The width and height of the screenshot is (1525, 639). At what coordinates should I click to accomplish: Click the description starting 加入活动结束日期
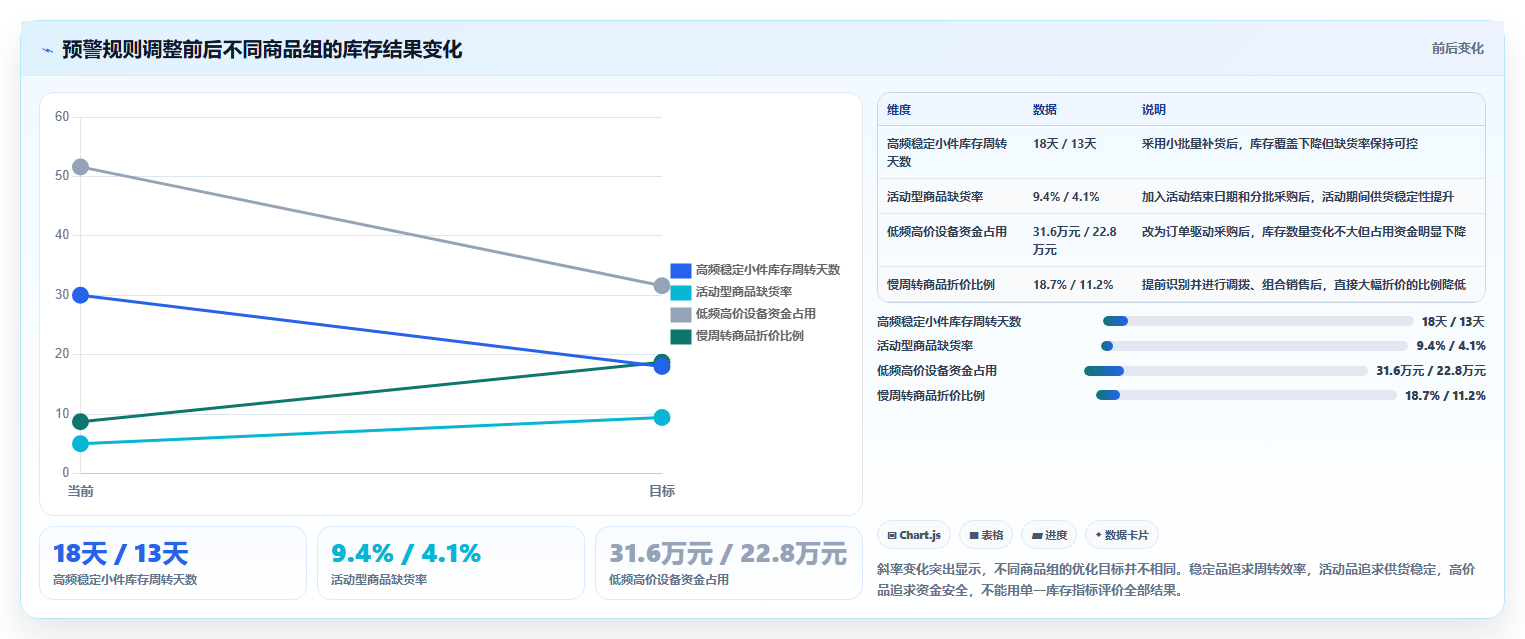1298,197
